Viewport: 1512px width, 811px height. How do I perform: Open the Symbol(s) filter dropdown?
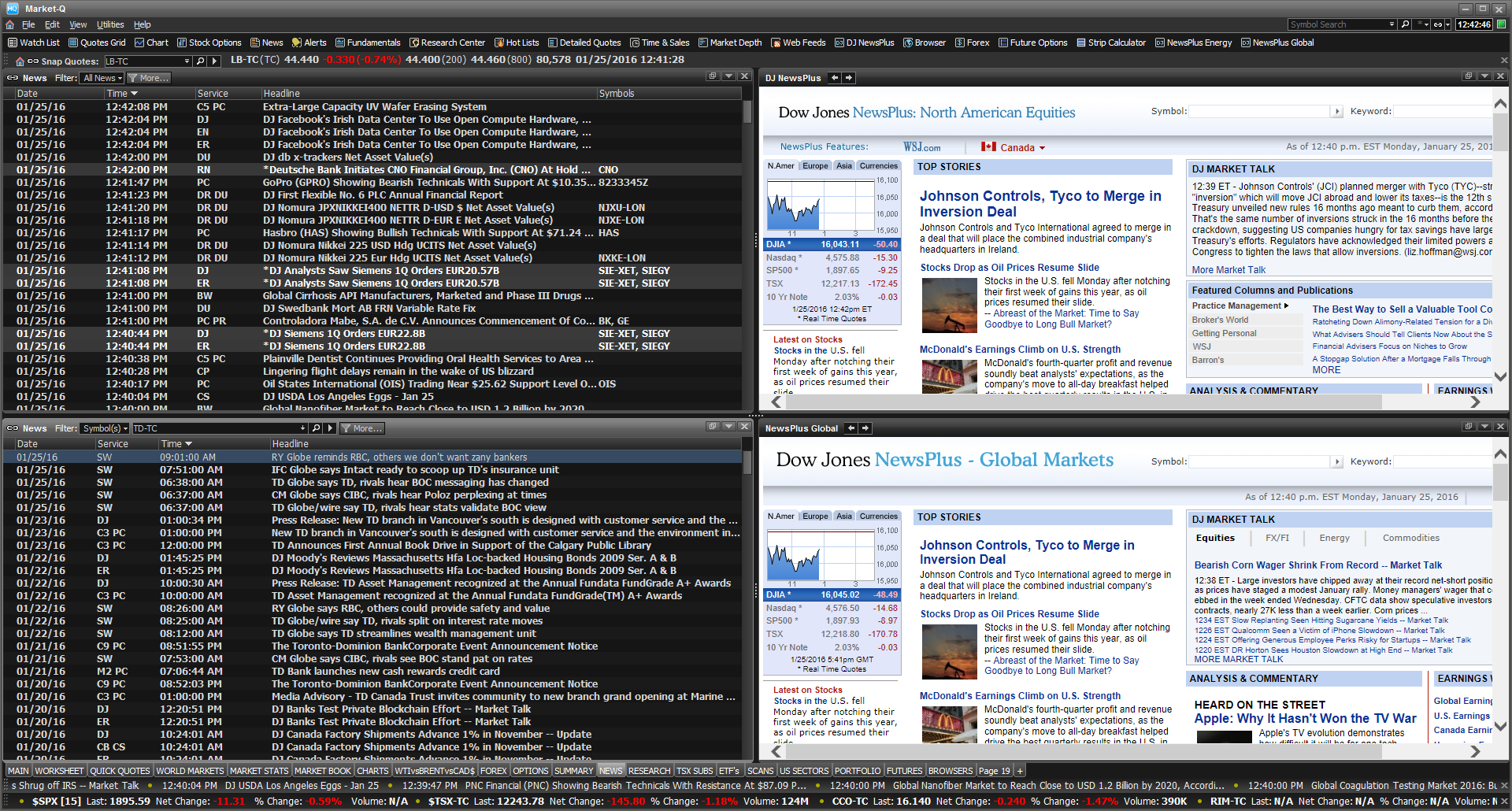pyautogui.click(x=104, y=428)
